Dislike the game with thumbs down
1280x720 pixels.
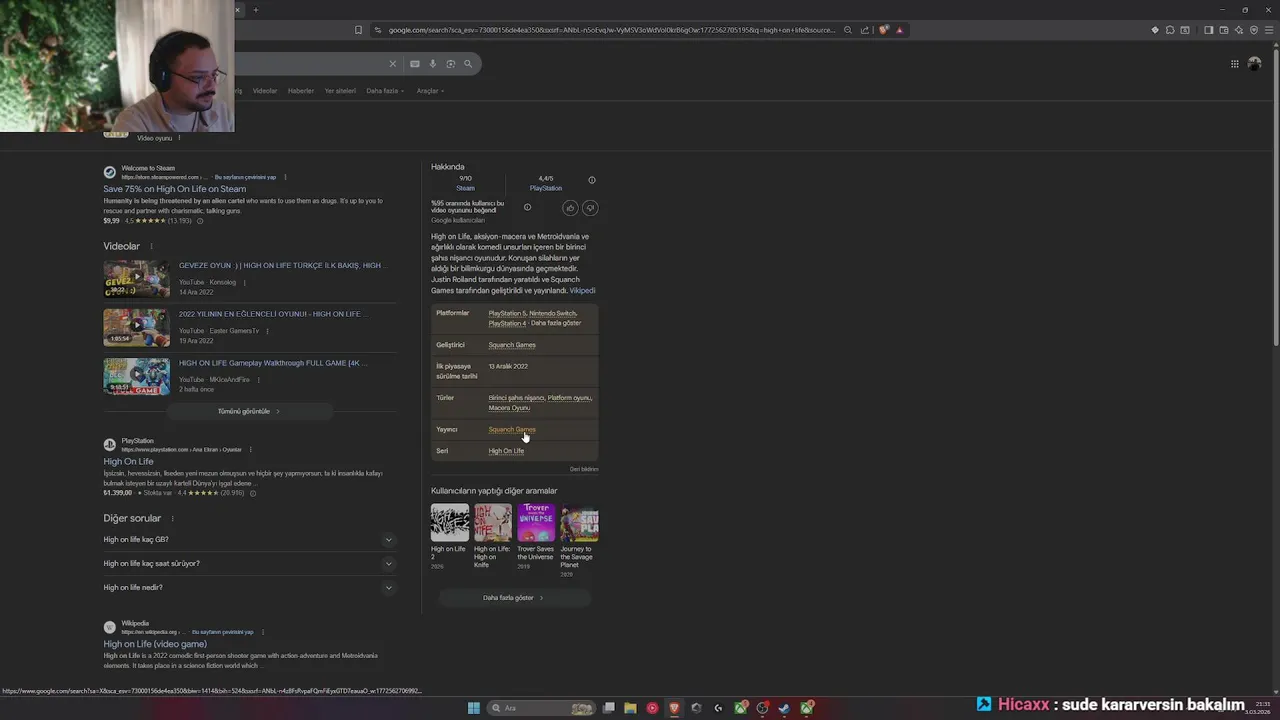(590, 208)
